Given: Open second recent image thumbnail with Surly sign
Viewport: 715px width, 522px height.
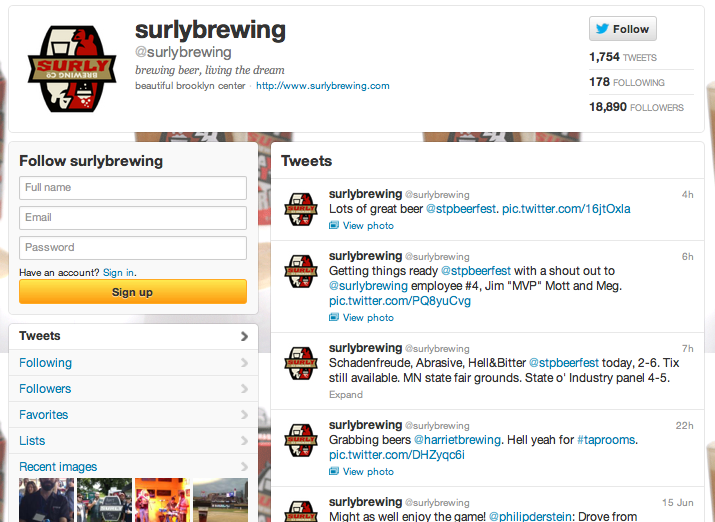Looking at the screenshot, I should click(104, 500).
